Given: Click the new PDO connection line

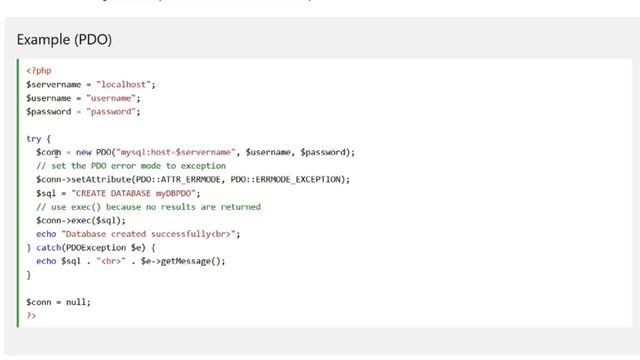Looking at the screenshot, I should point(196,152).
